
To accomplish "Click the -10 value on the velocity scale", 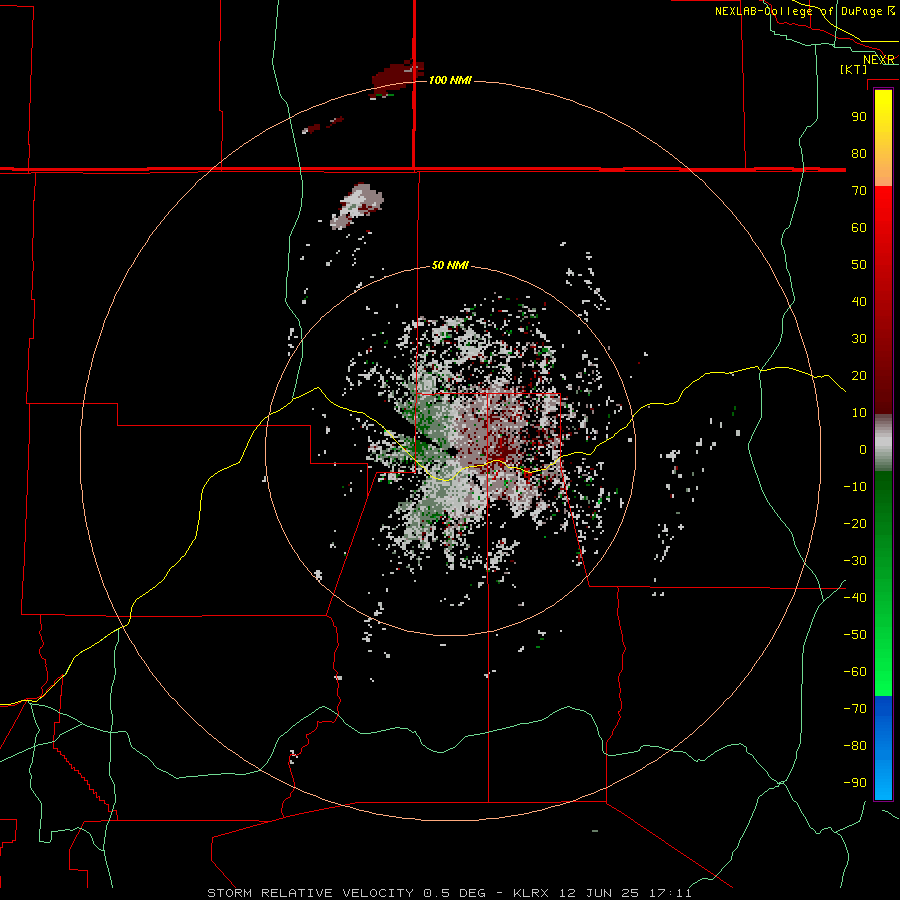I will tap(855, 487).
